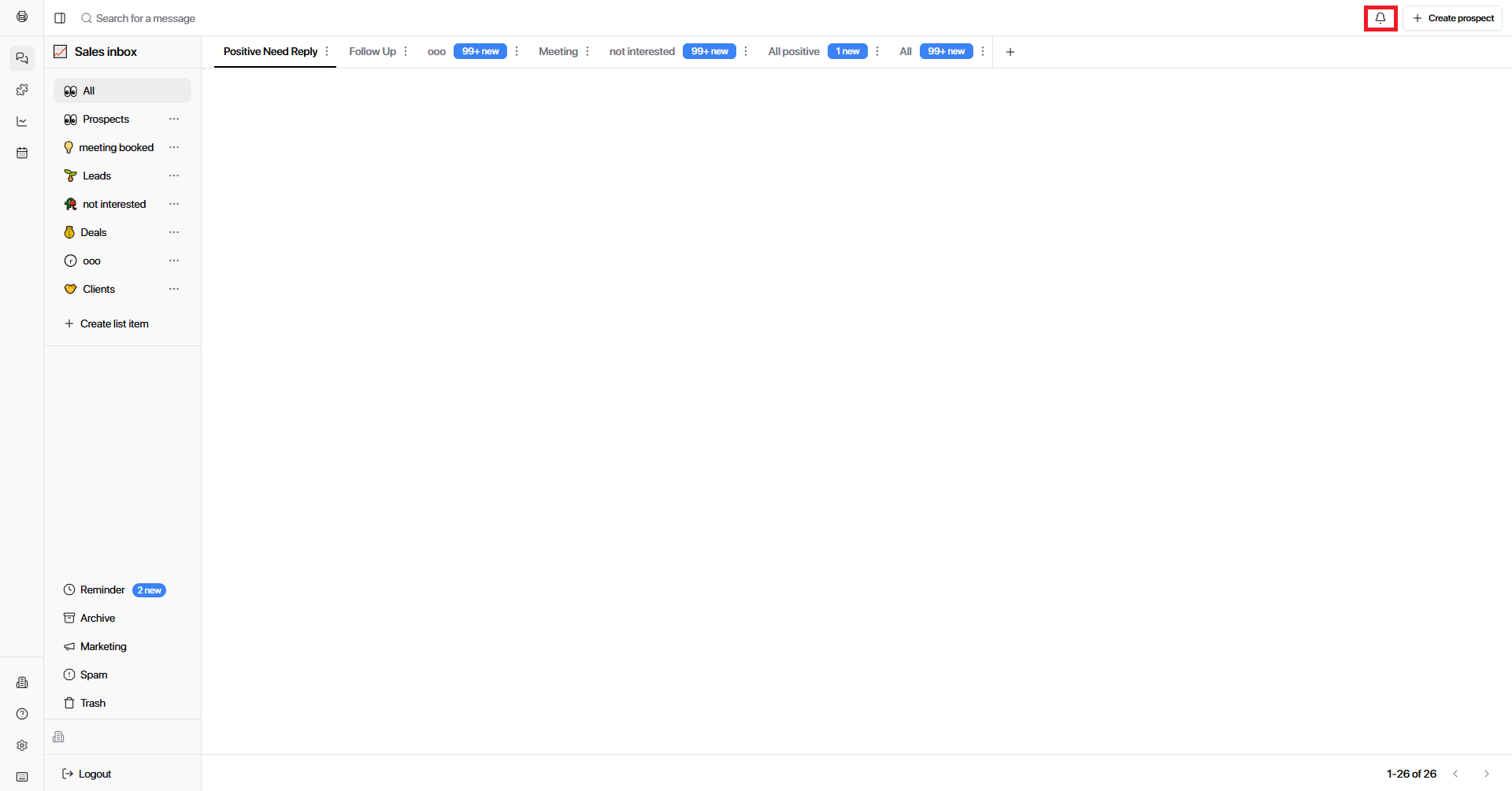Viewport: 1512px width, 791px height.
Task: Switch to Positive Need Reply tab
Action: click(270, 51)
